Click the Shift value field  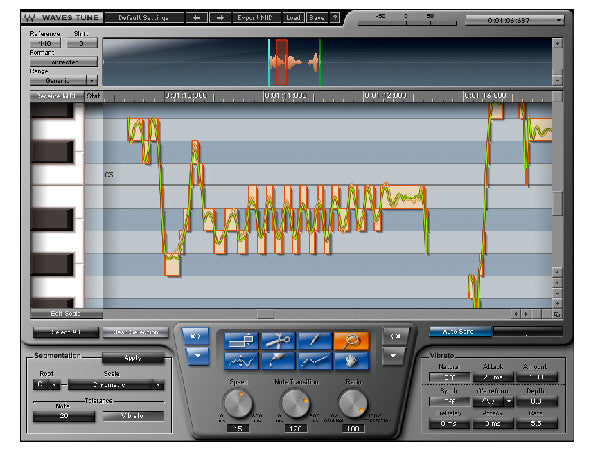click(82, 43)
